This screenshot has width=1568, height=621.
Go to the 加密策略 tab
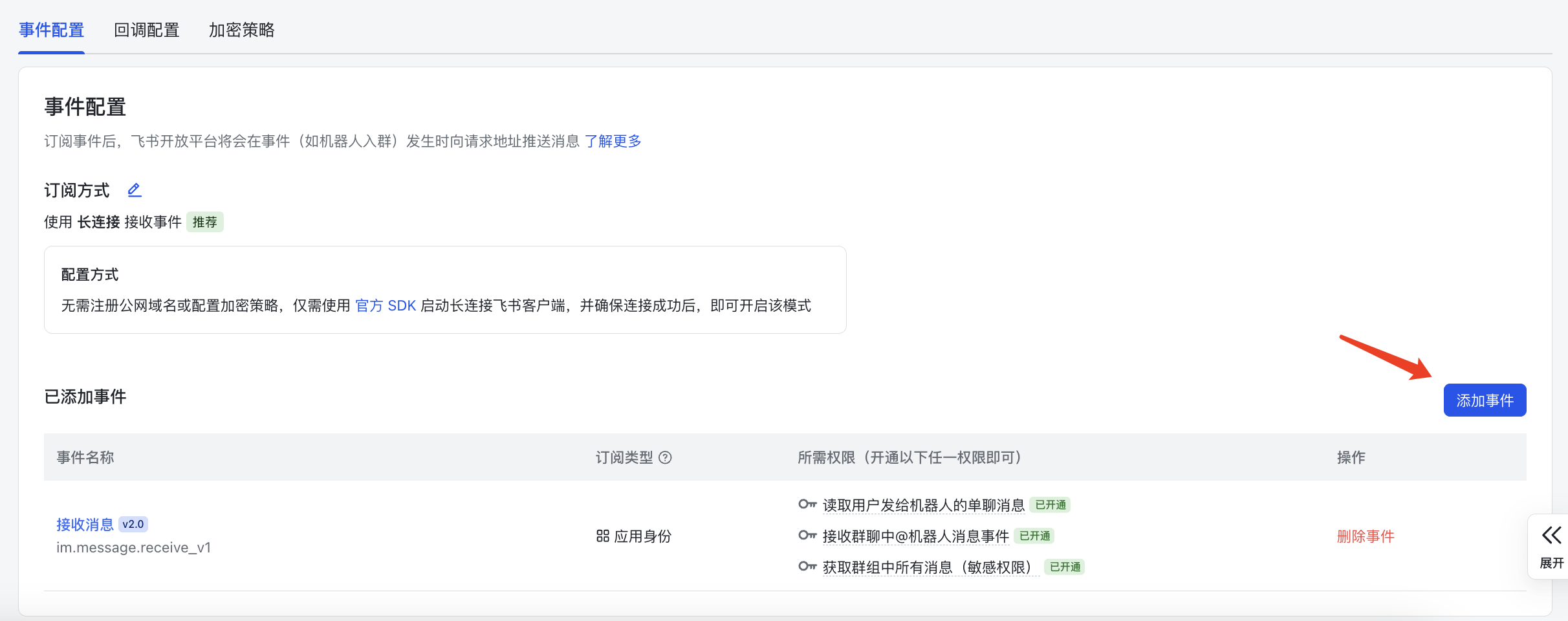point(242,30)
